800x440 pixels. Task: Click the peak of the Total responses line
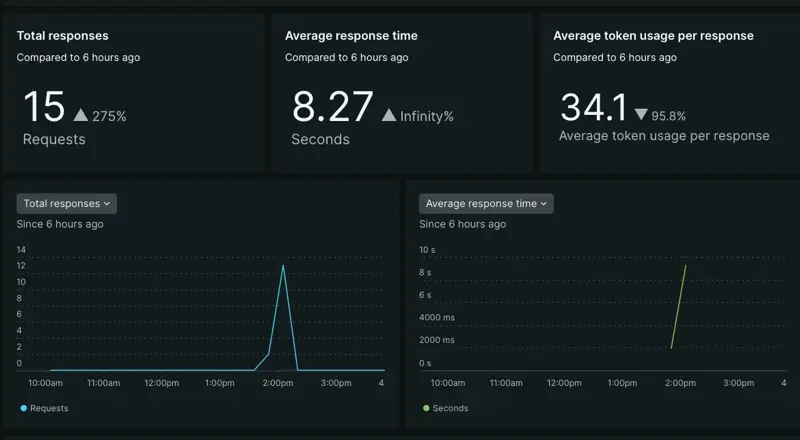(x=283, y=266)
